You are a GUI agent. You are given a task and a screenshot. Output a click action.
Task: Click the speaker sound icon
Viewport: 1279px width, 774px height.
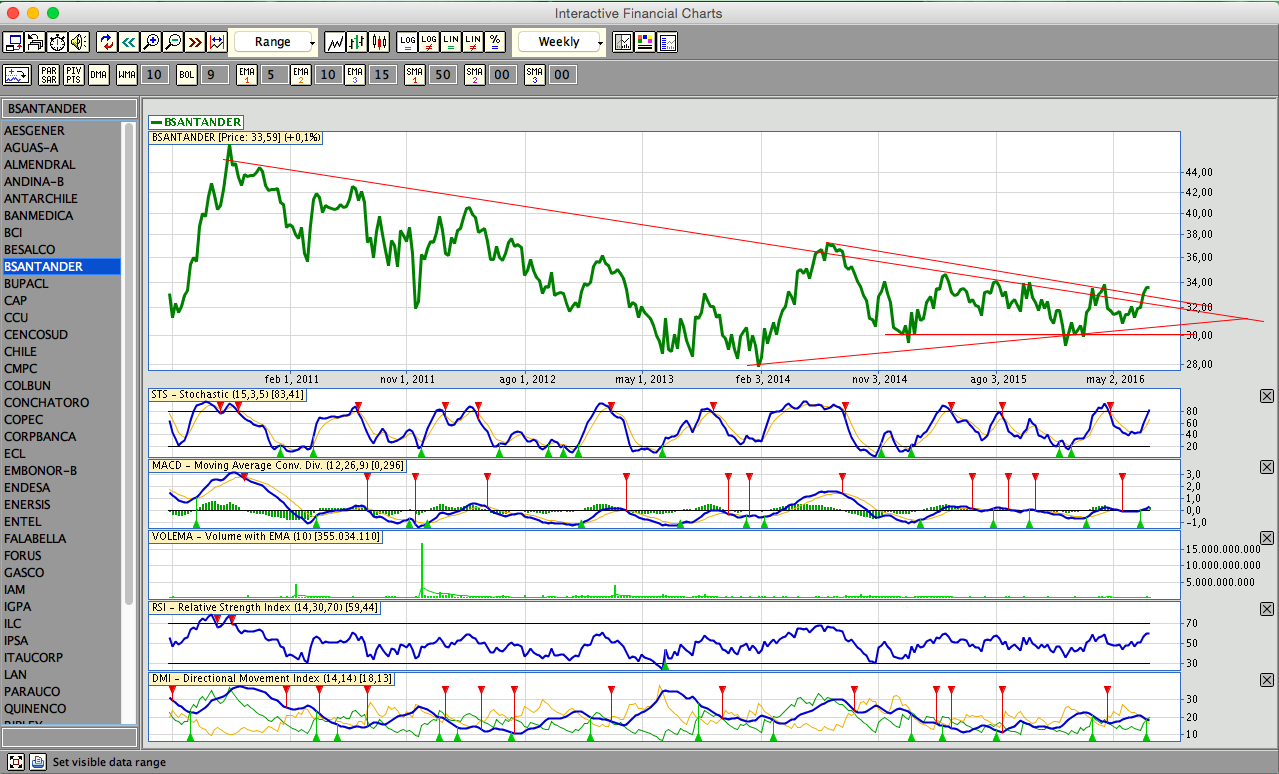pyautogui.click(x=79, y=42)
